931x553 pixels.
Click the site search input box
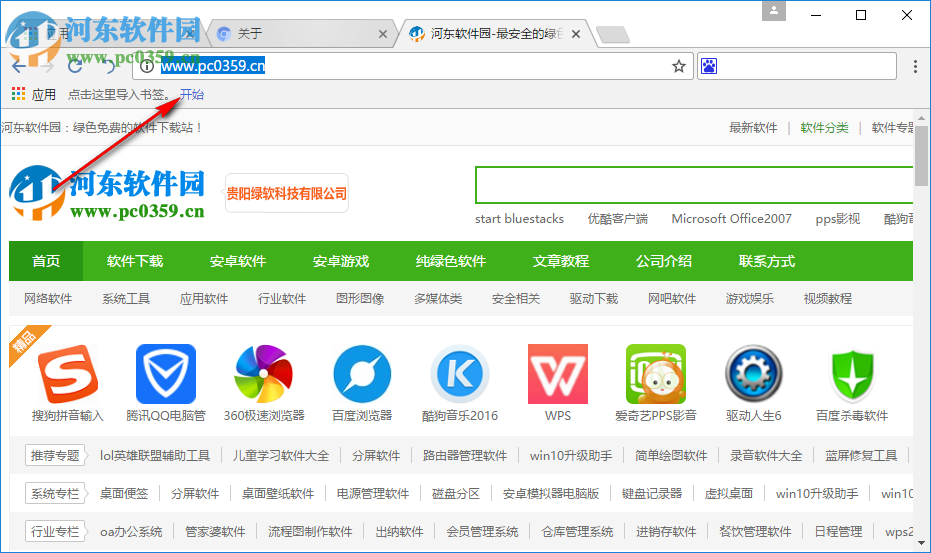694,185
